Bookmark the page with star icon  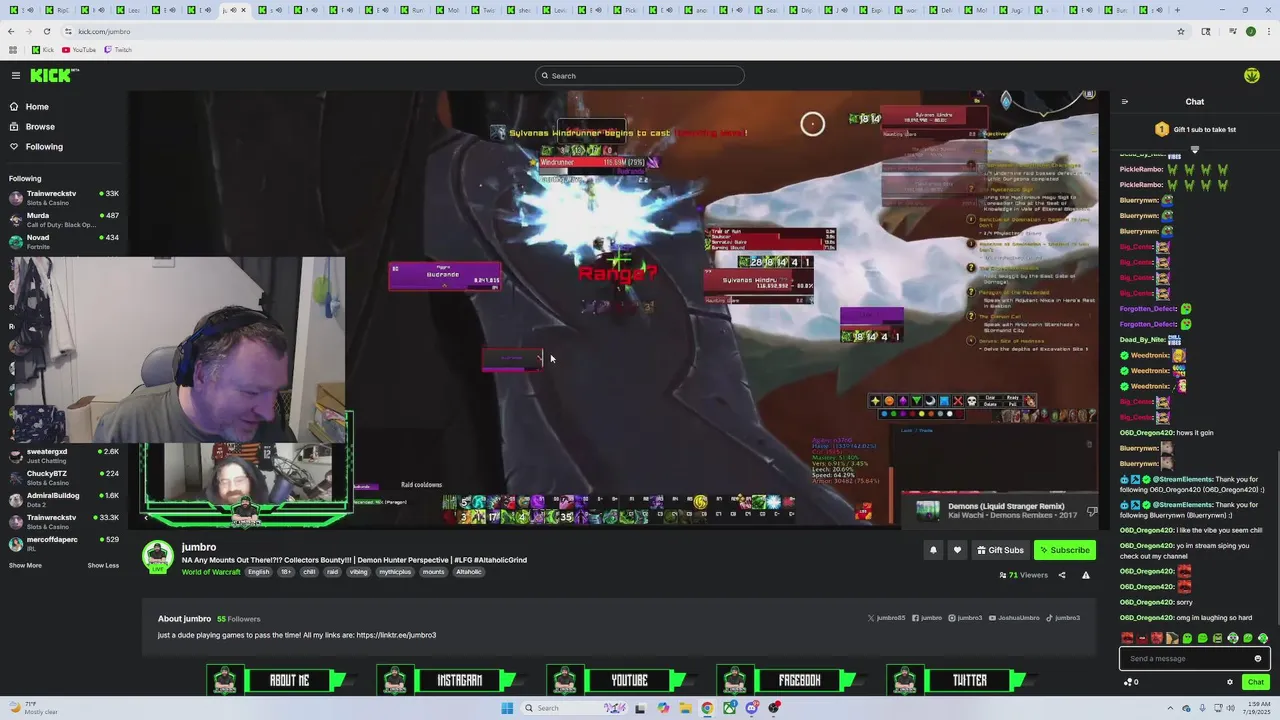click(1181, 31)
